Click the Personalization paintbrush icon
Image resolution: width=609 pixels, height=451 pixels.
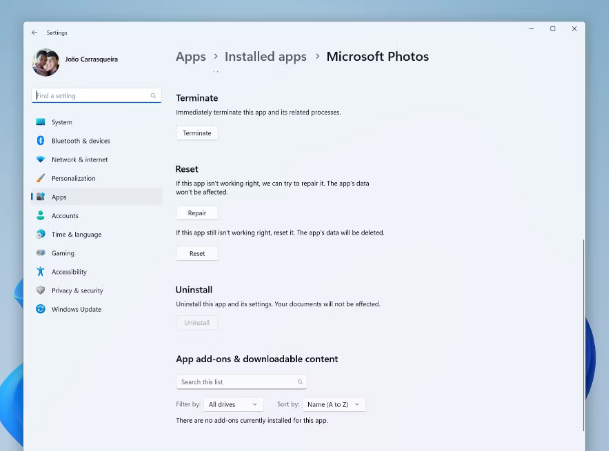click(x=40, y=178)
